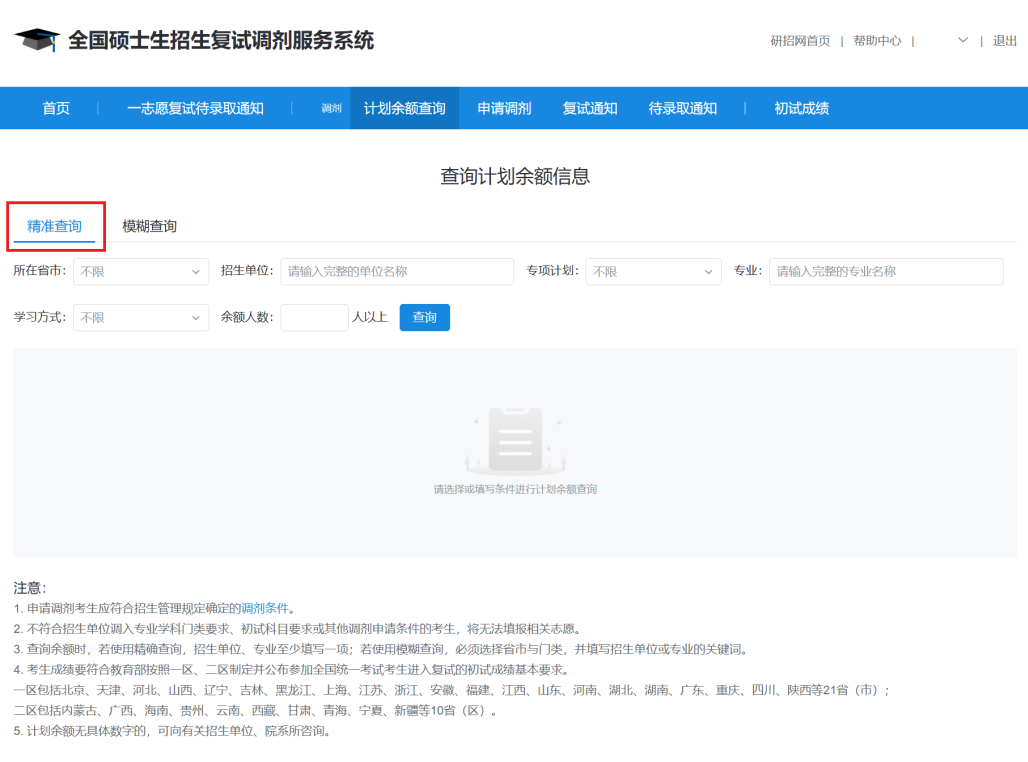This screenshot has height=762, width=1028.
Task: Open the 申请调剂 navigation menu
Action: click(x=504, y=108)
